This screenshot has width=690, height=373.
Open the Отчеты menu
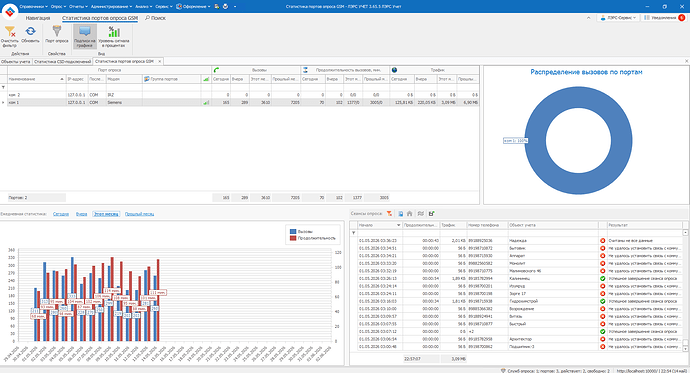click(x=78, y=7)
